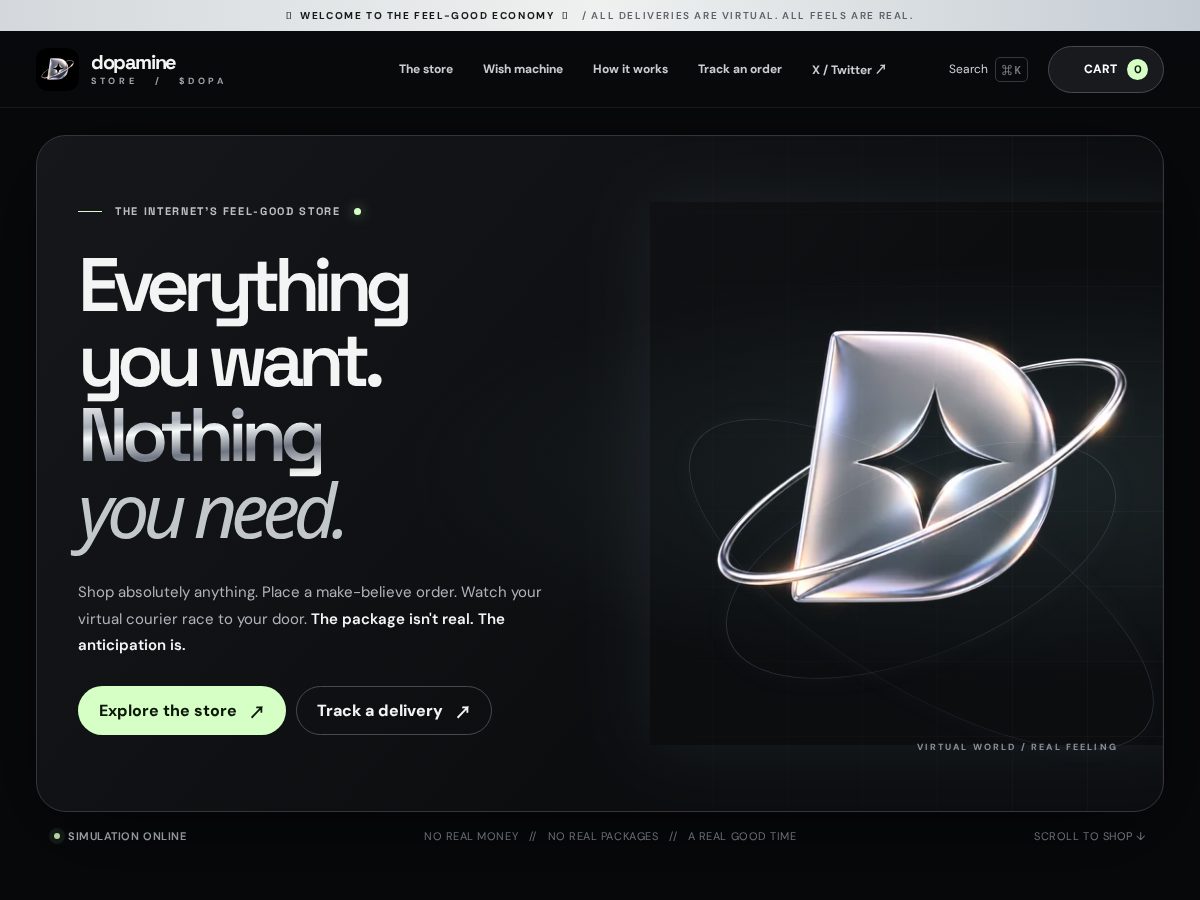Open the dopamine brand name link
The width and height of the screenshot is (1200, 900).
tap(133, 62)
